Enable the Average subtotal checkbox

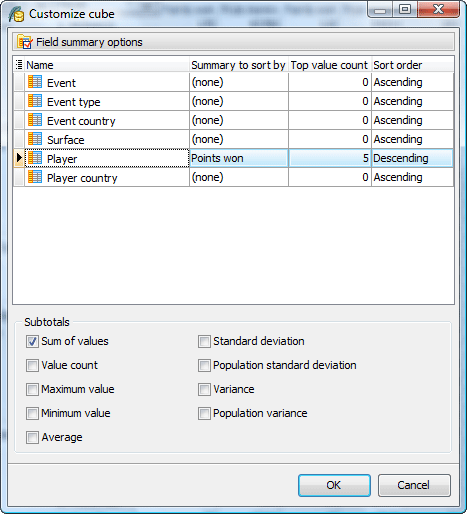click(x=32, y=437)
